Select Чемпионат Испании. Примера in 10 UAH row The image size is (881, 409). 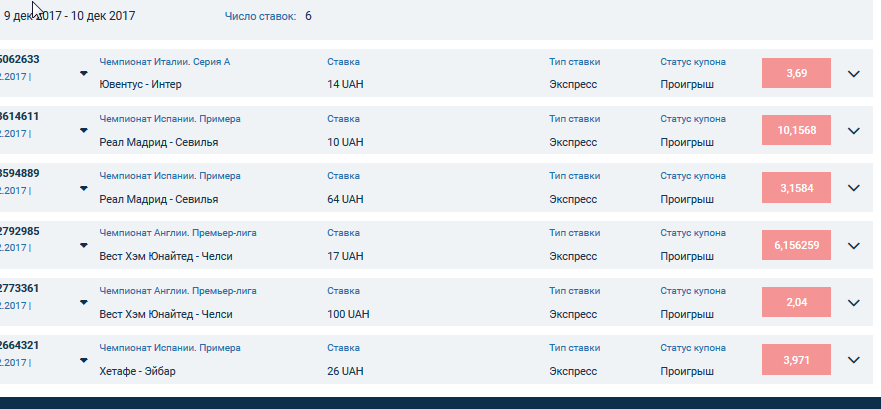[170, 119]
